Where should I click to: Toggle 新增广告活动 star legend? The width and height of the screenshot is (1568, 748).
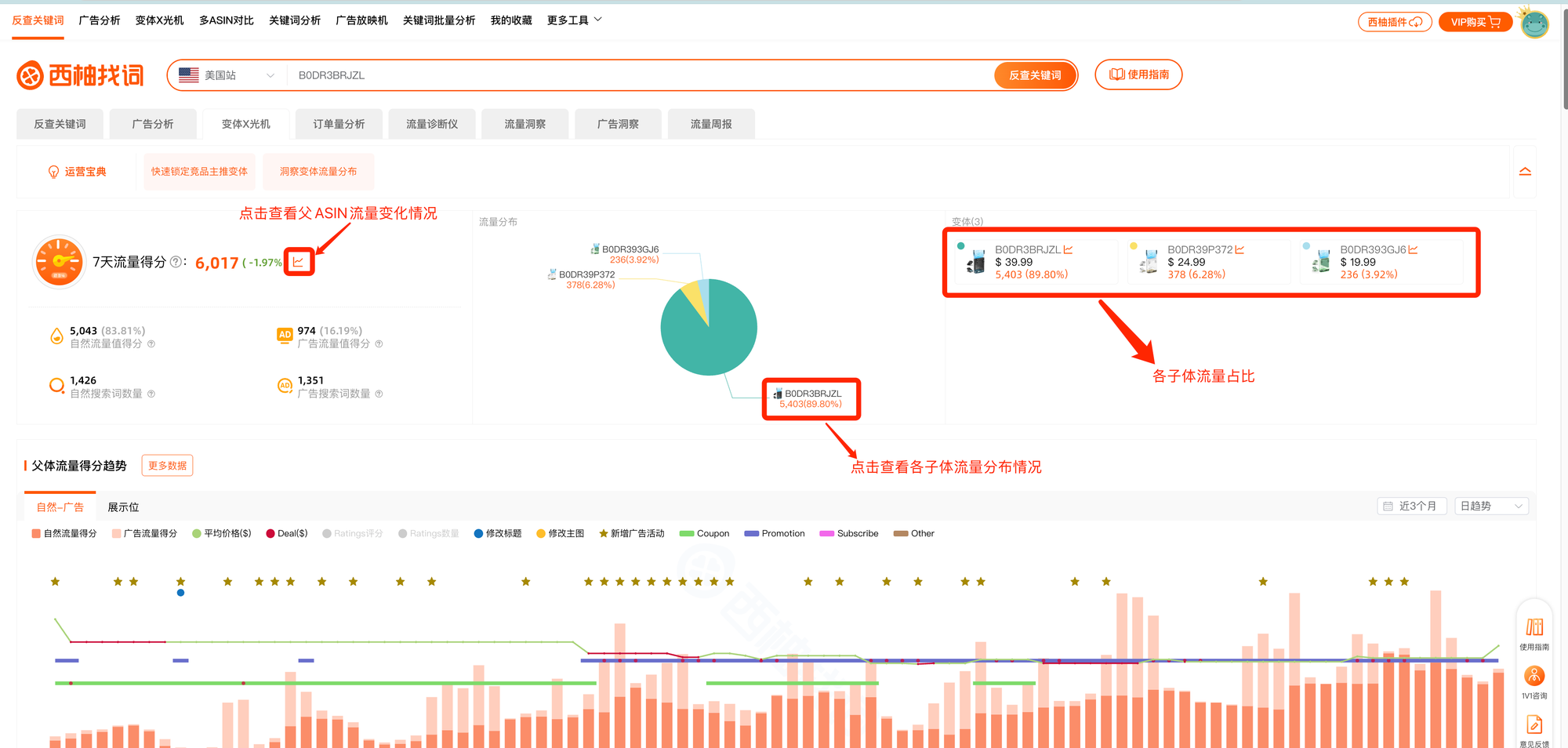[x=632, y=534]
